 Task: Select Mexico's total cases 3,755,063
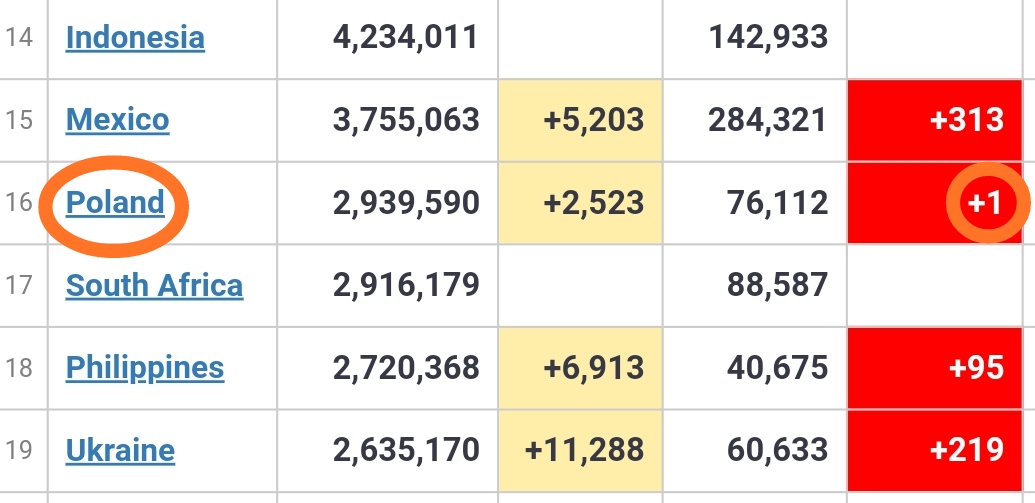tap(405, 120)
